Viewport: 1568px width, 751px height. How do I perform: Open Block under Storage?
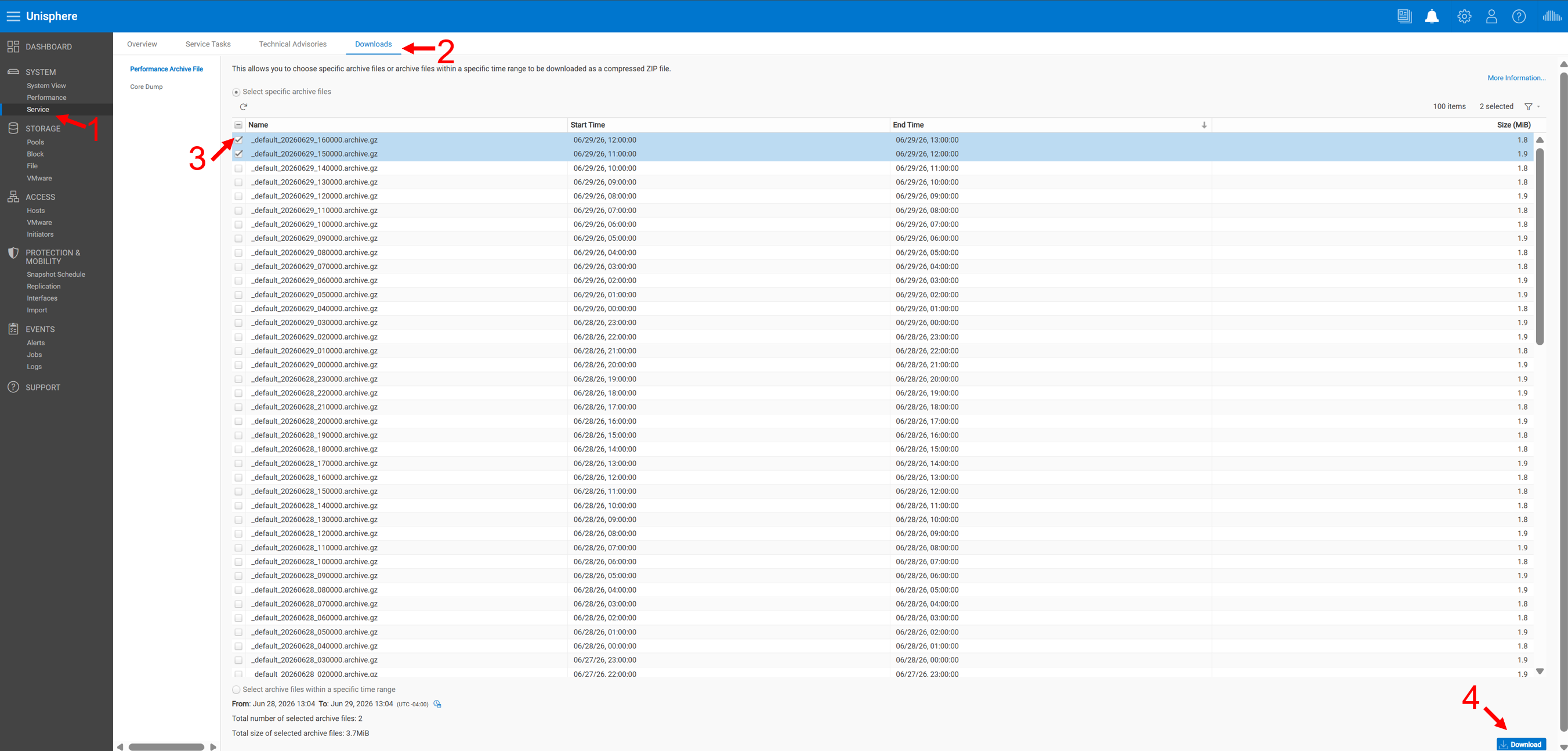[35, 154]
